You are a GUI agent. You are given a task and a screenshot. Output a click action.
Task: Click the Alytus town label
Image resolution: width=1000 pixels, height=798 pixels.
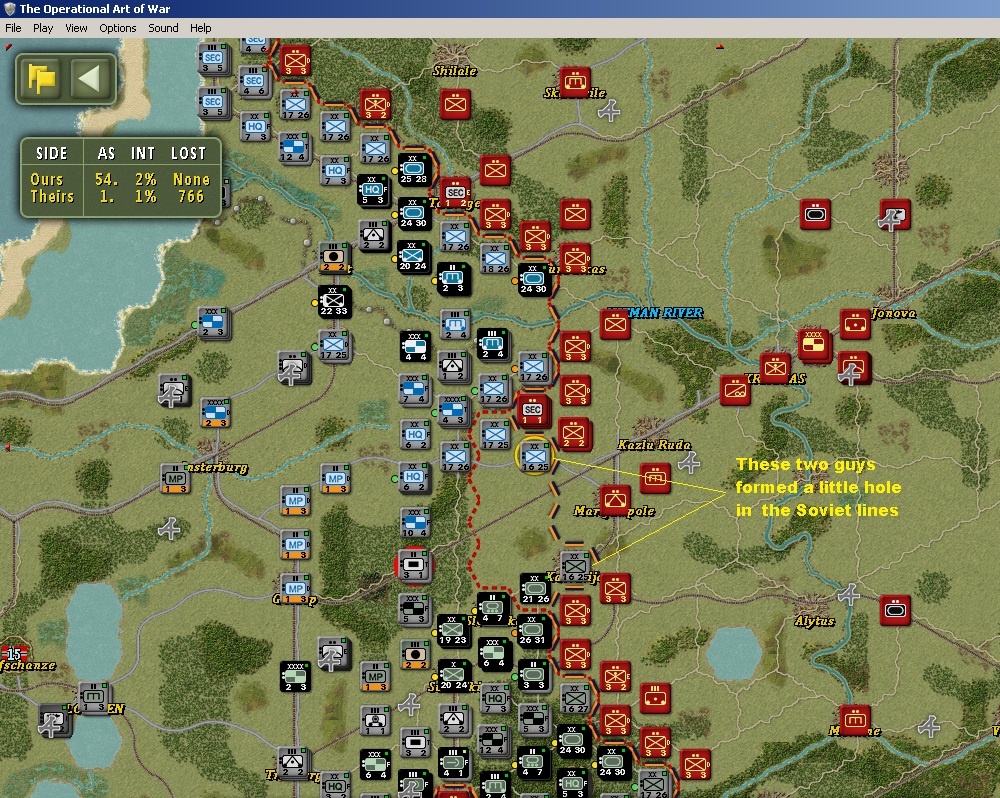coord(814,621)
